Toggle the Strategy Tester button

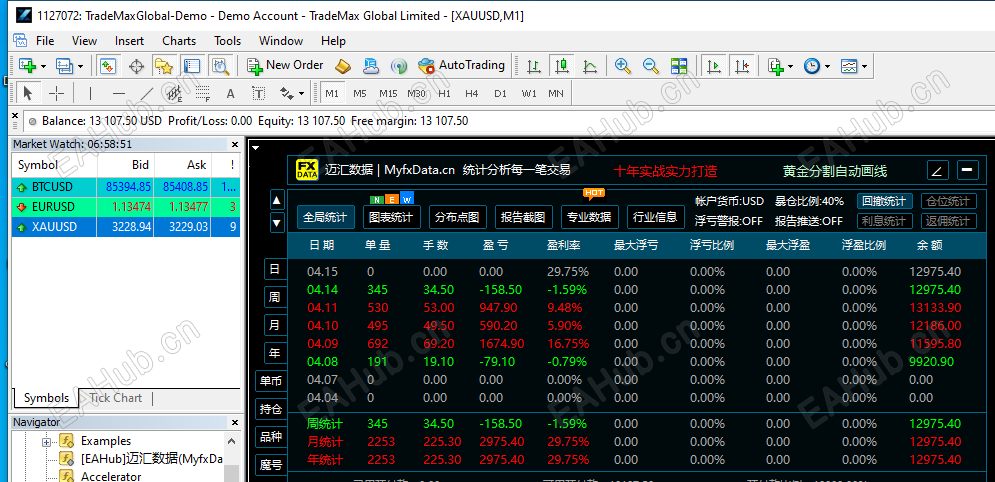click(x=220, y=65)
